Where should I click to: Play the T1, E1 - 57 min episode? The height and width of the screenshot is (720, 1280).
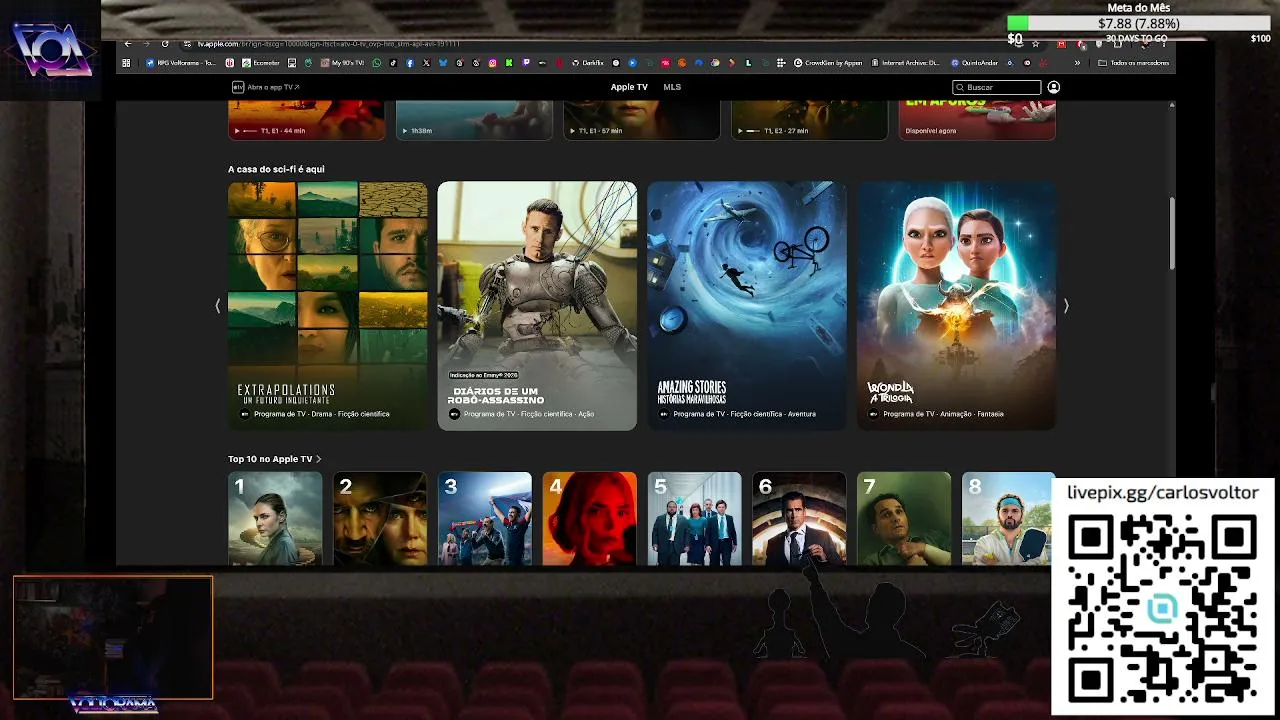[x=642, y=120]
